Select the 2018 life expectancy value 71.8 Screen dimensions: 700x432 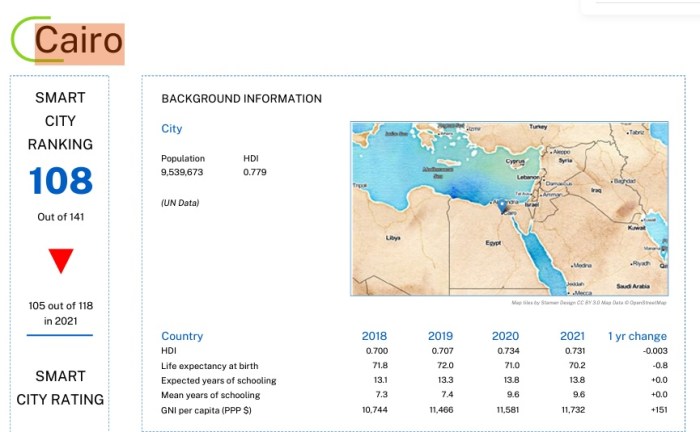click(380, 365)
